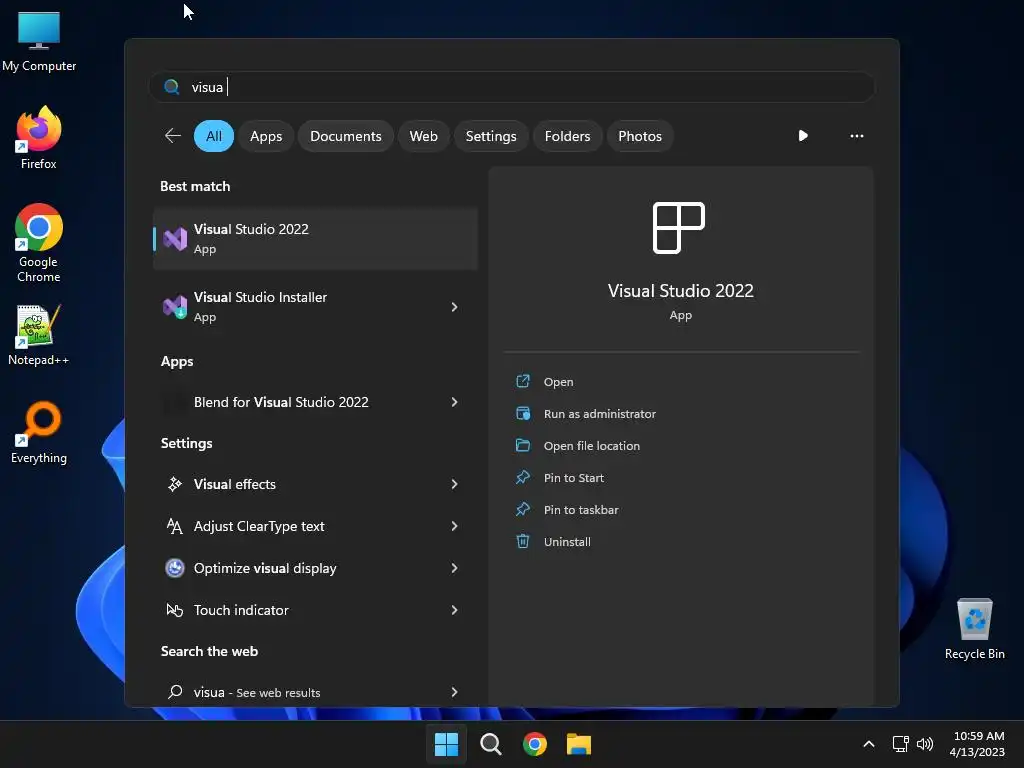The width and height of the screenshot is (1024, 768).
Task: Go back with the left arrow
Action: coord(172,136)
